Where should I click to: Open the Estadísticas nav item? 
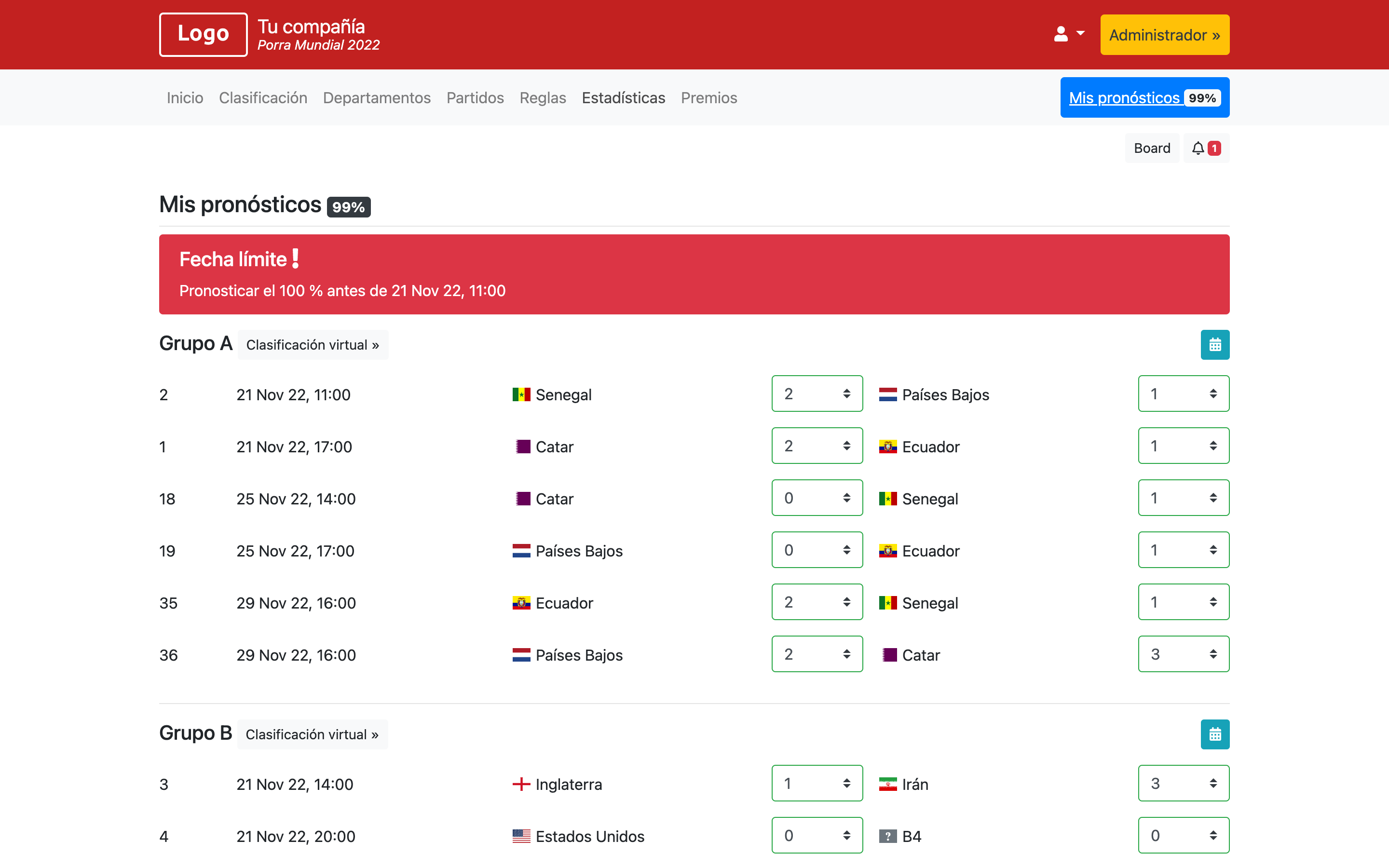pos(623,97)
